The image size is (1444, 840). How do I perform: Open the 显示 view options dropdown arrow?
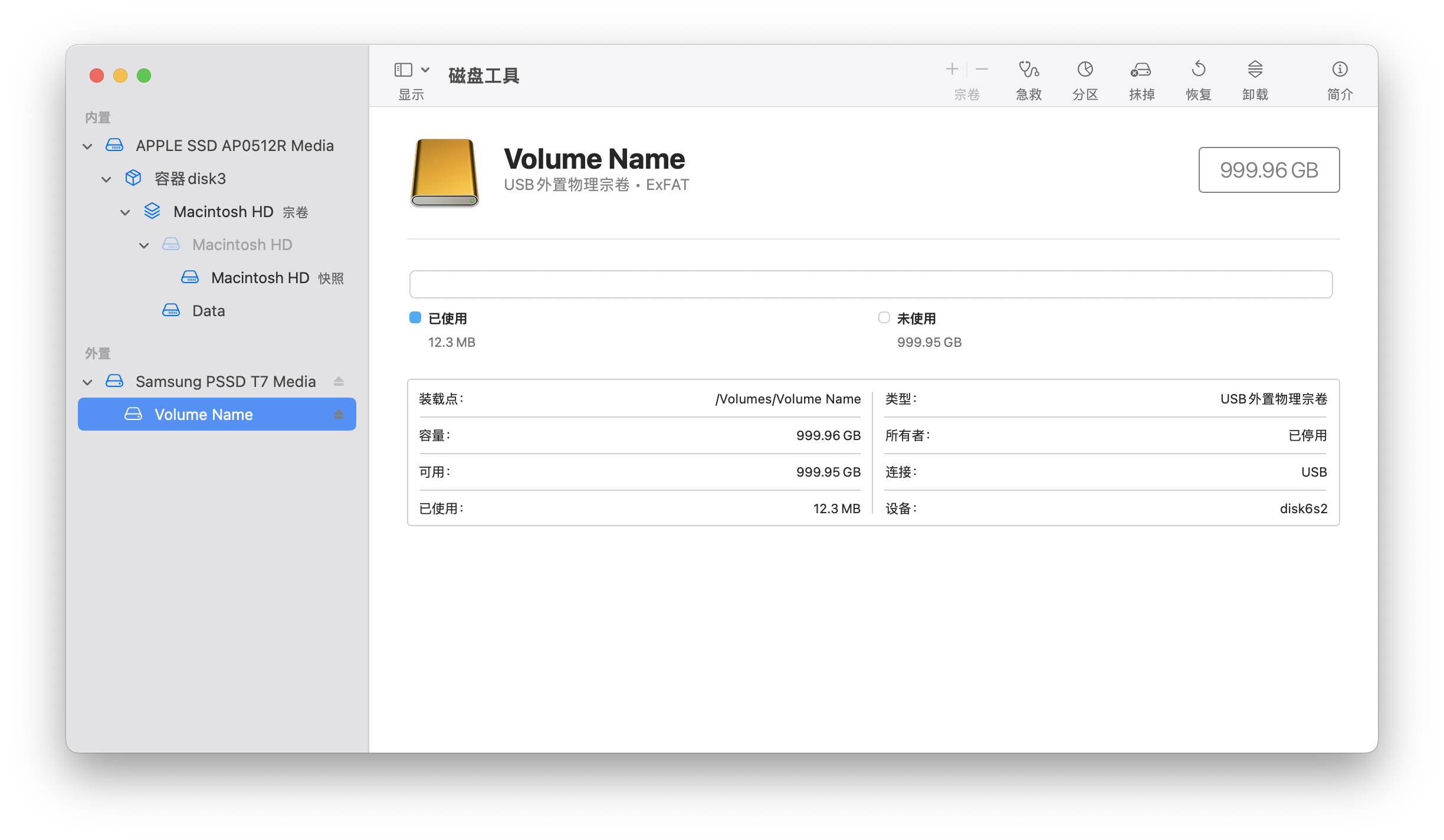(425, 70)
